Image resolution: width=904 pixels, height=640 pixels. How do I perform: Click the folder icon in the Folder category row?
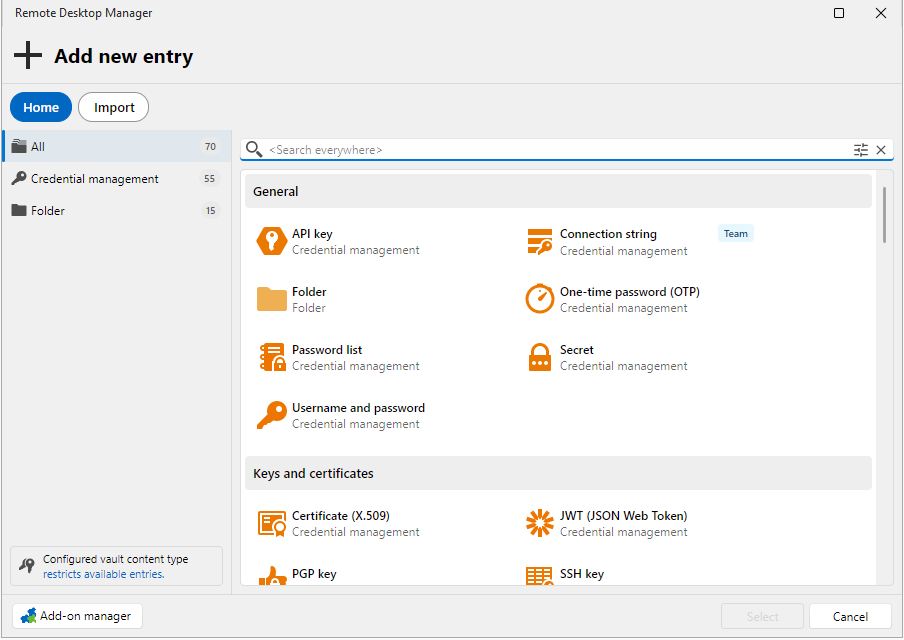[19, 210]
